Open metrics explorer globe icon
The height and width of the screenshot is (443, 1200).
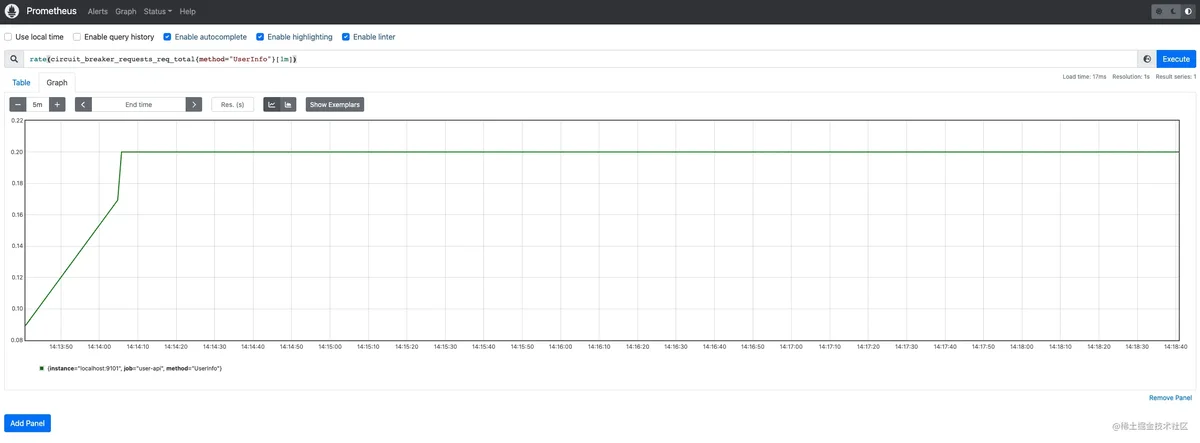click(1147, 59)
